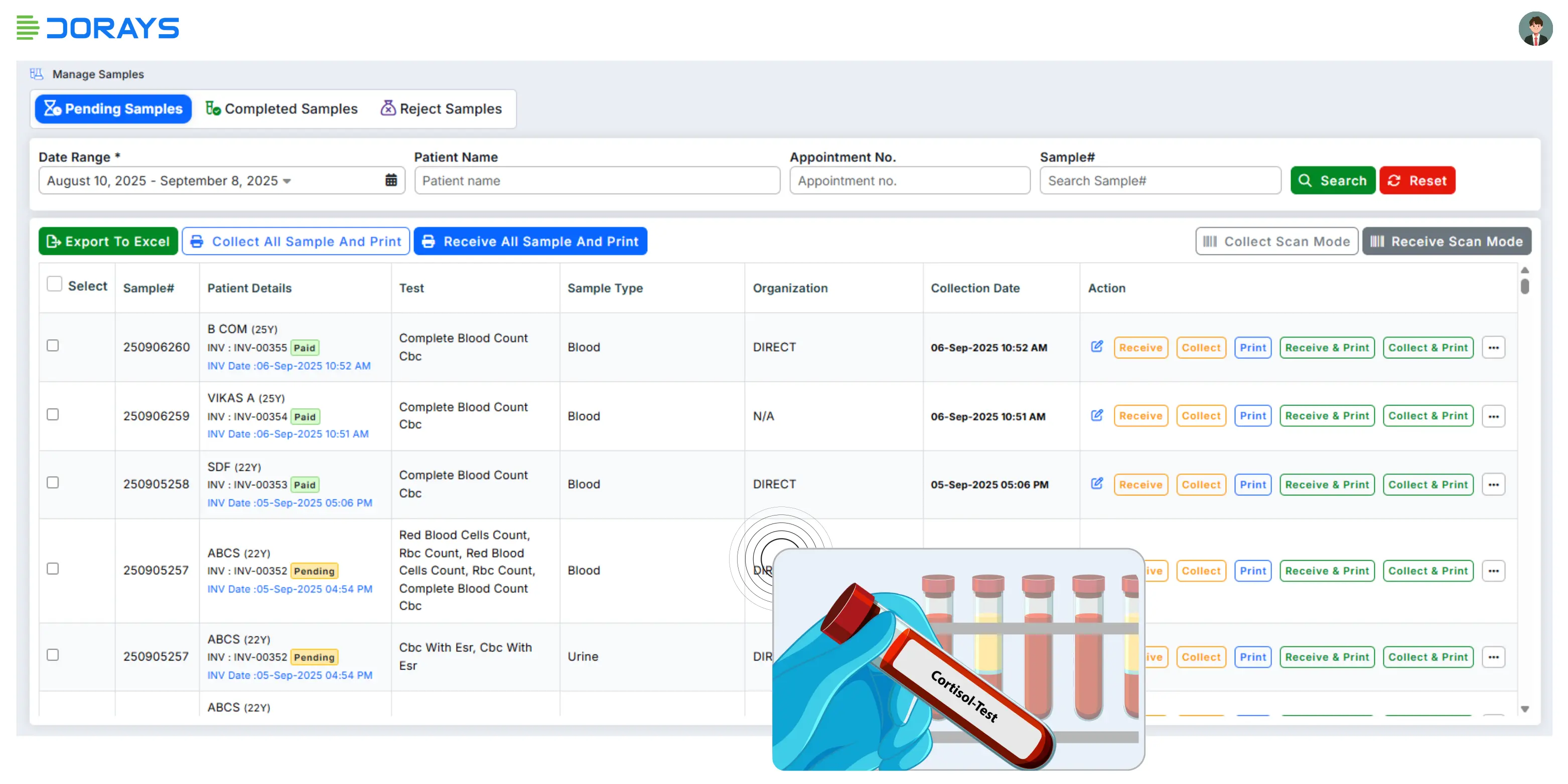Open the Reject Samples tab
Image resolution: width=1568 pixels, height=784 pixels.
[x=442, y=108]
